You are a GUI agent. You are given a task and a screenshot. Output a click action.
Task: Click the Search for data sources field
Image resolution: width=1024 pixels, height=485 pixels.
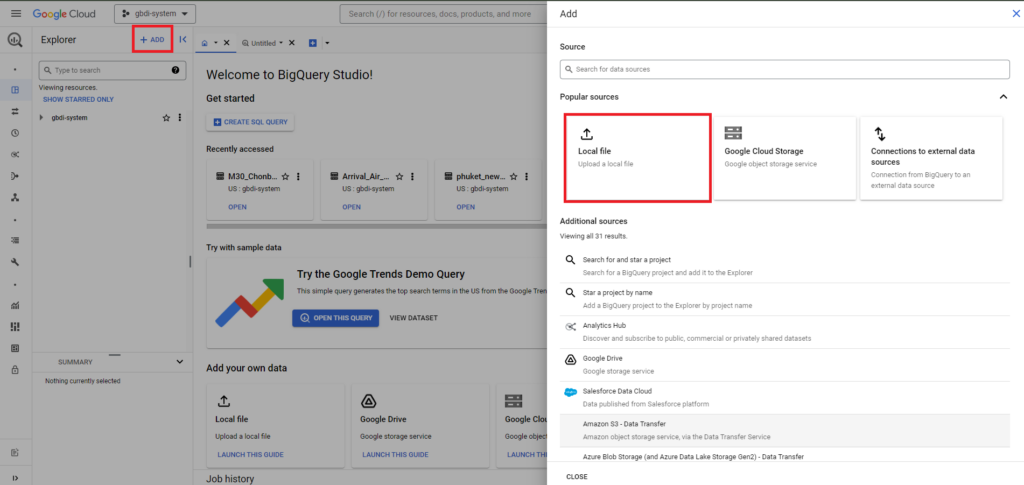pos(784,69)
